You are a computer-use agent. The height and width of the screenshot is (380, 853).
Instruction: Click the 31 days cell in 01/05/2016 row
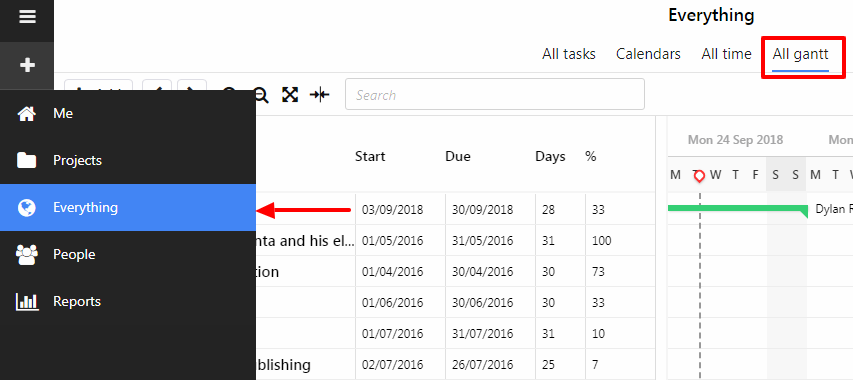click(548, 241)
